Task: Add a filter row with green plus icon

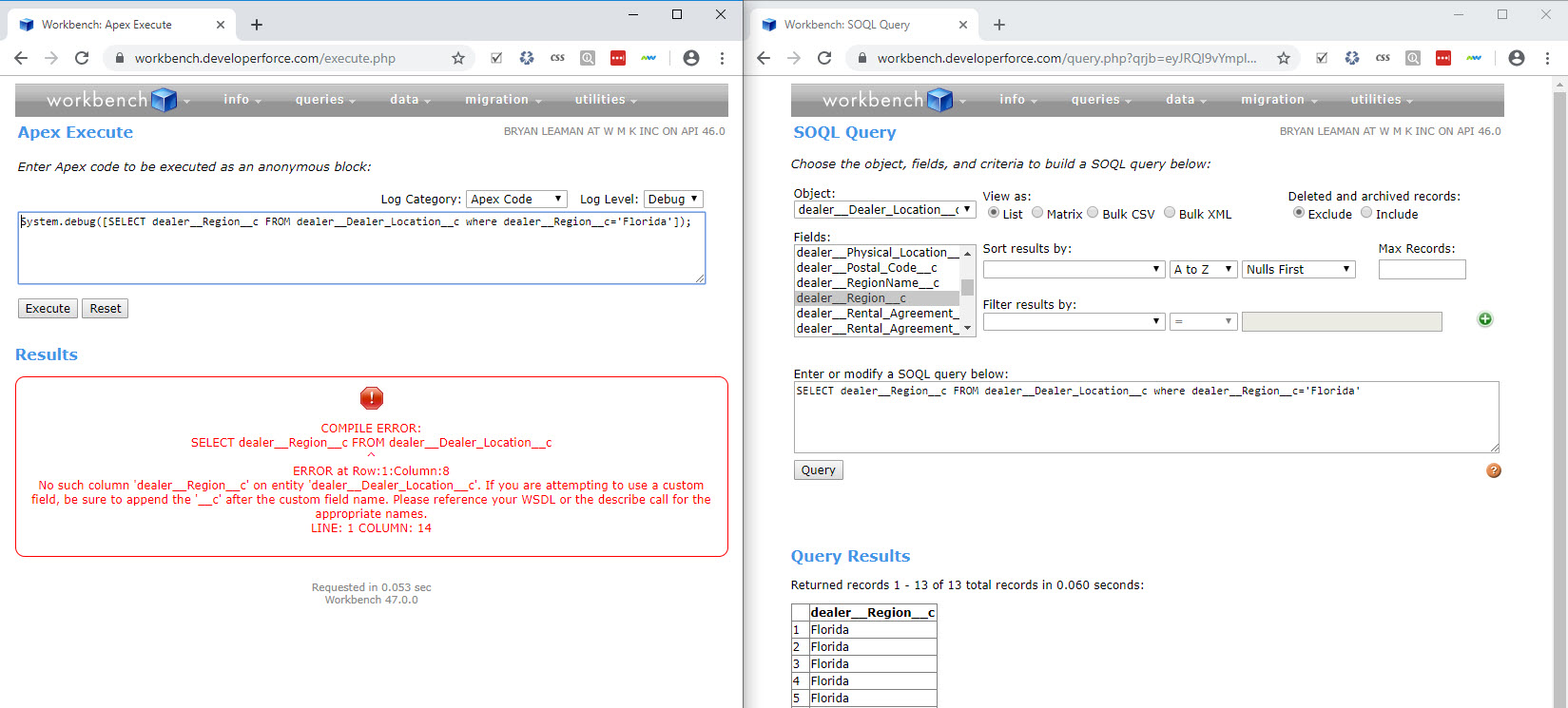Action: 1485,319
